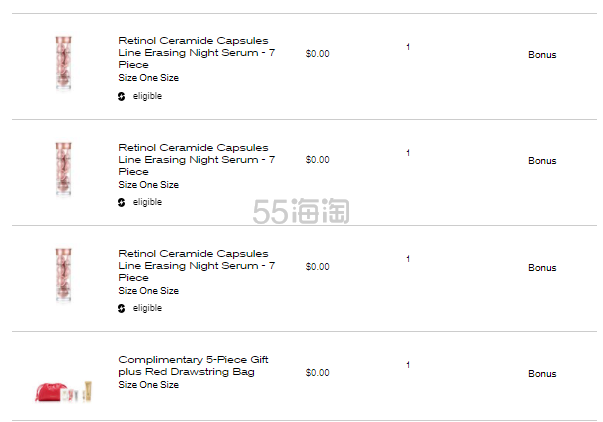The image size is (603, 422).
Task: Open second Retinol Ceramide Capsules product thumbnail
Action: (x=64, y=168)
